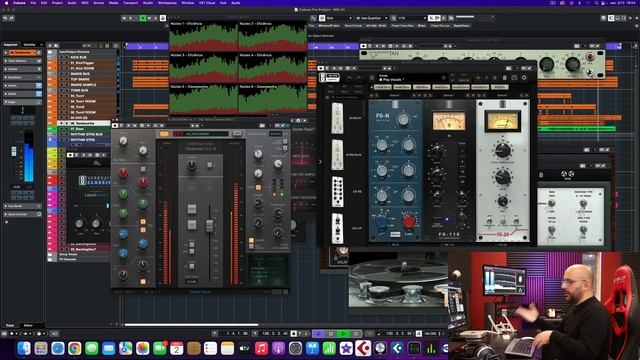The image size is (640, 360).
Task: Click the camera snapshot icon in Virtual Mix Rack
Action: pyautogui.click(x=514, y=78)
